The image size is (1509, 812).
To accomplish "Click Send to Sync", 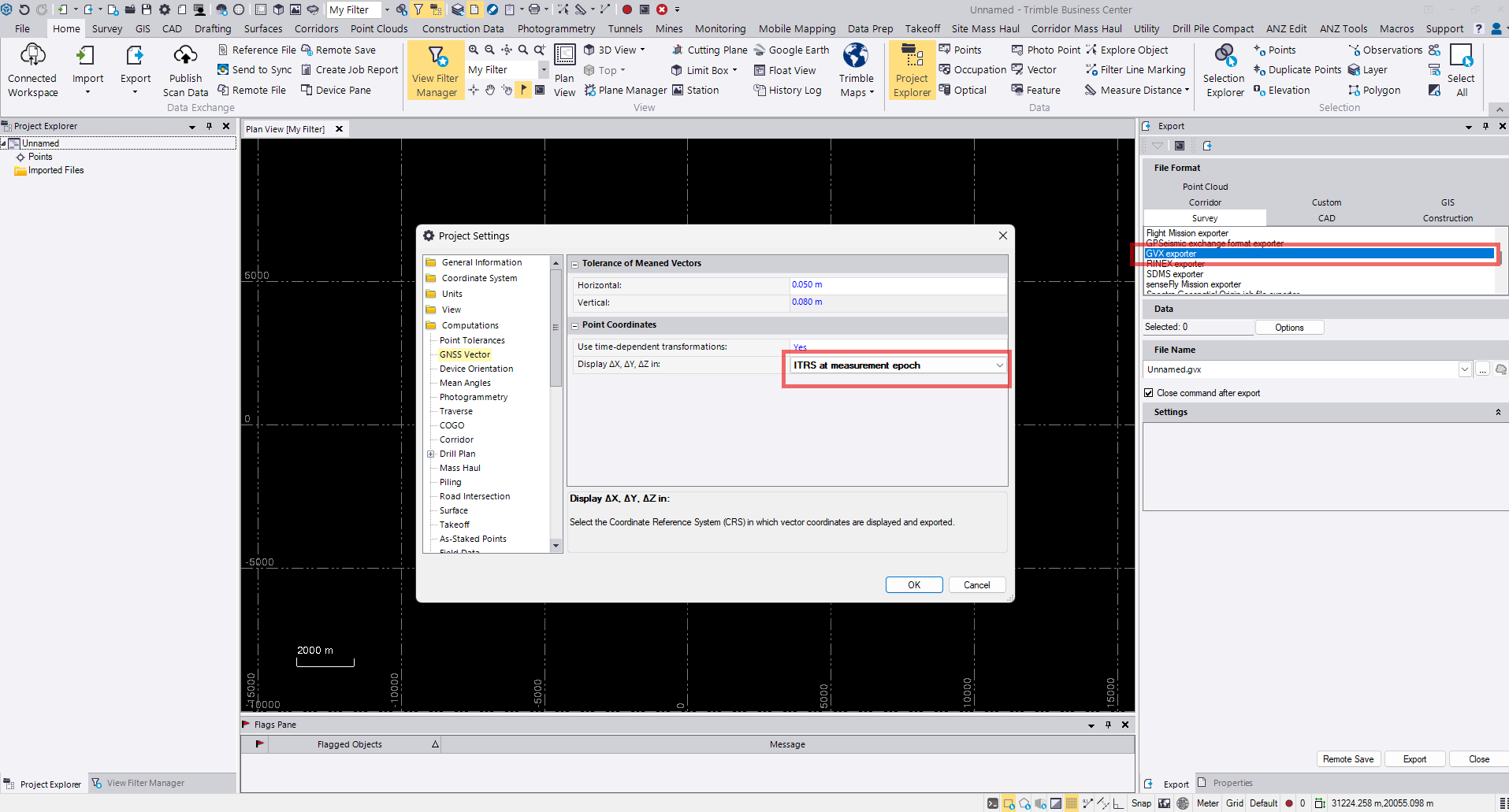I will pos(255,69).
